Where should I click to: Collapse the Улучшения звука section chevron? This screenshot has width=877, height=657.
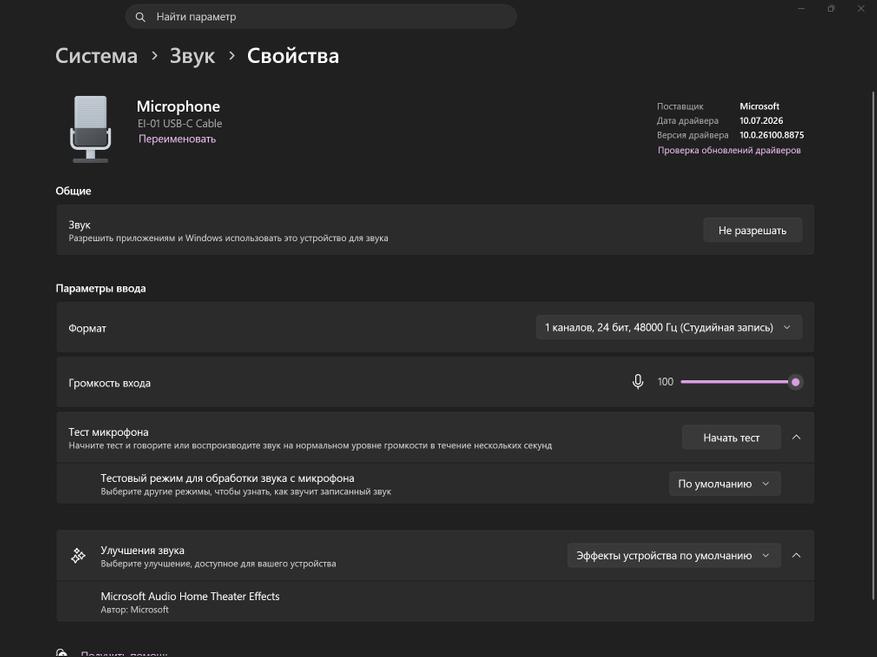tap(796, 556)
